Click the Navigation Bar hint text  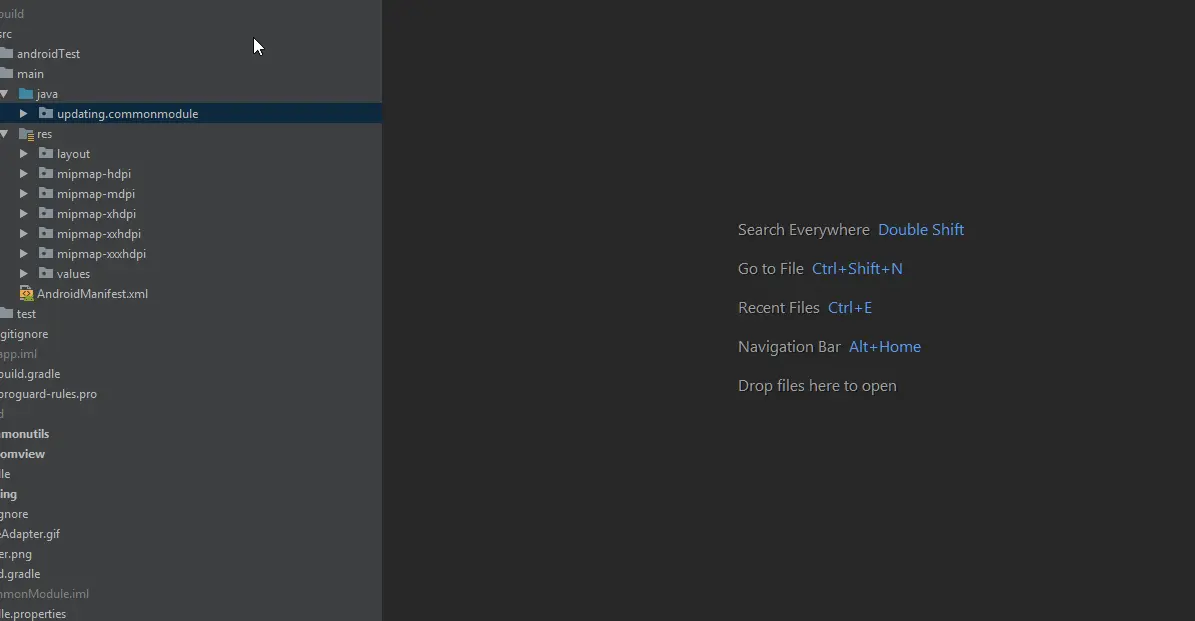click(789, 347)
